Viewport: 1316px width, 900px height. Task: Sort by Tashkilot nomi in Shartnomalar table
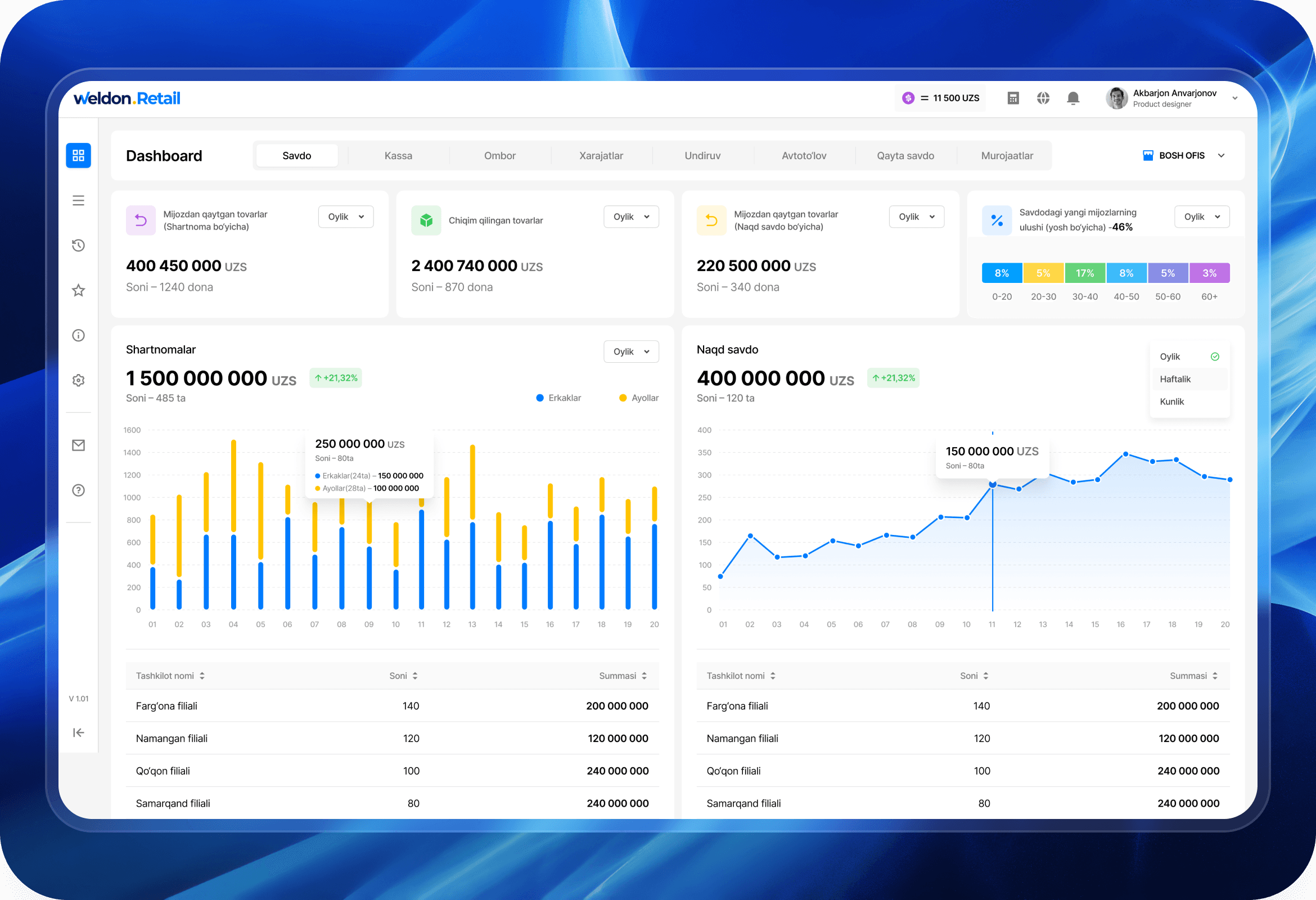[170, 676]
